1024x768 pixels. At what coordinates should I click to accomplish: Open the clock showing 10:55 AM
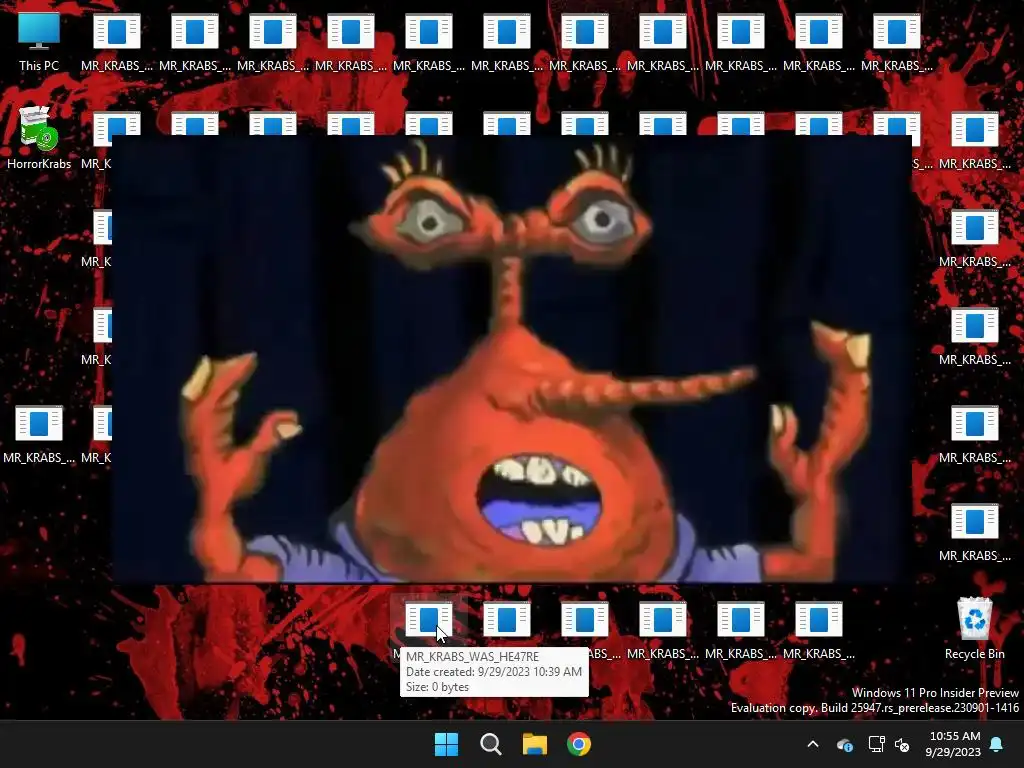click(x=953, y=744)
